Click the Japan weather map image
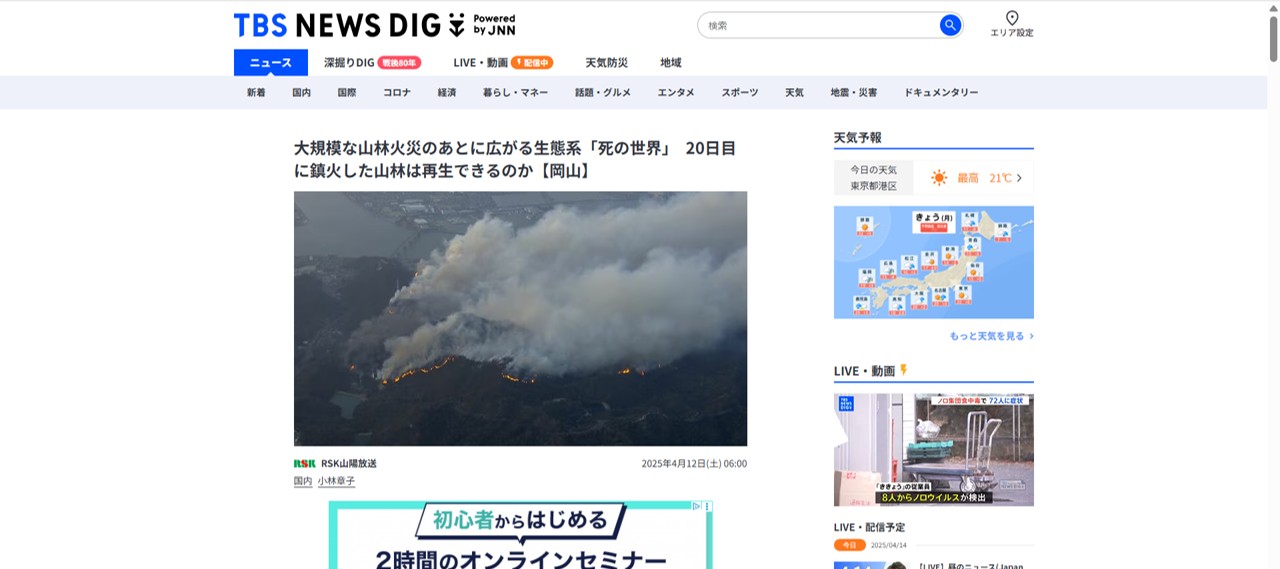The height and width of the screenshot is (569, 1280). (934, 262)
